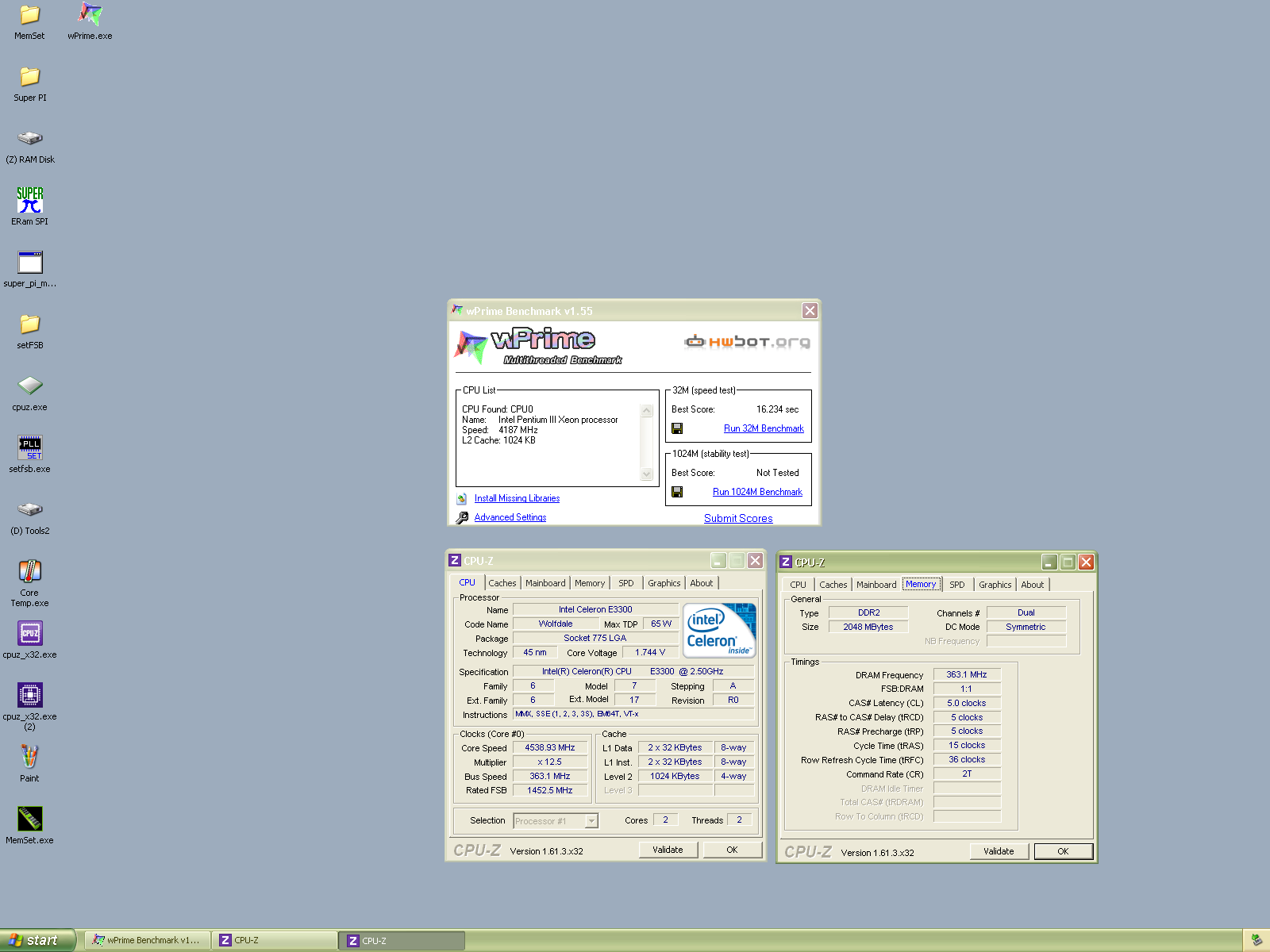Click the 16.234 sec best score
The height and width of the screenshot is (952, 1270).
click(x=777, y=409)
